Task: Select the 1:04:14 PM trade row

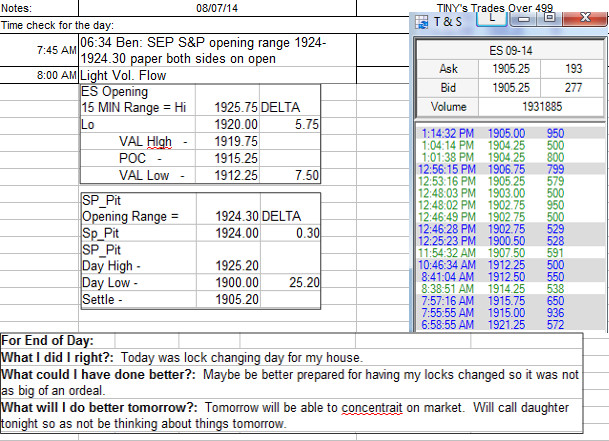Action: pyautogui.click(x=510, y=146)
